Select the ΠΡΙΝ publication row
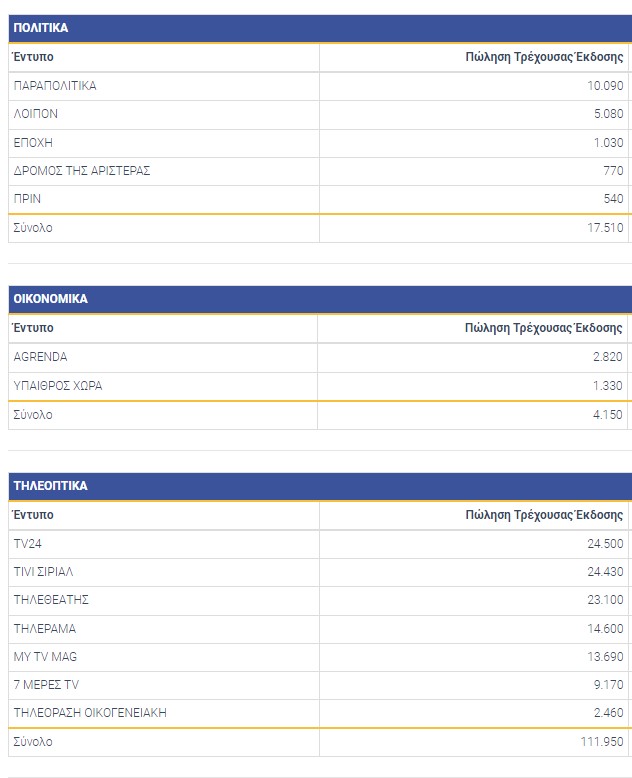632x778 pixels. pyautogui.click(x=27, y=199)
